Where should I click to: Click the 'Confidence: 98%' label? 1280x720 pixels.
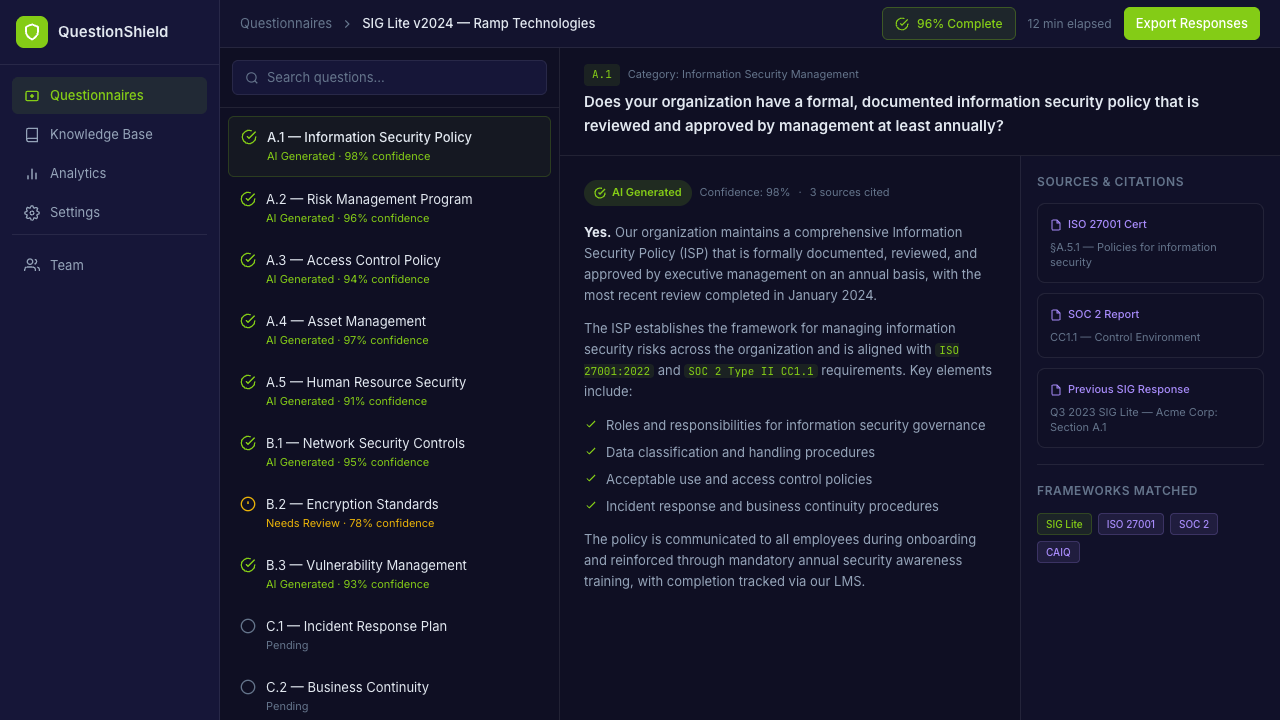point(744,192)
